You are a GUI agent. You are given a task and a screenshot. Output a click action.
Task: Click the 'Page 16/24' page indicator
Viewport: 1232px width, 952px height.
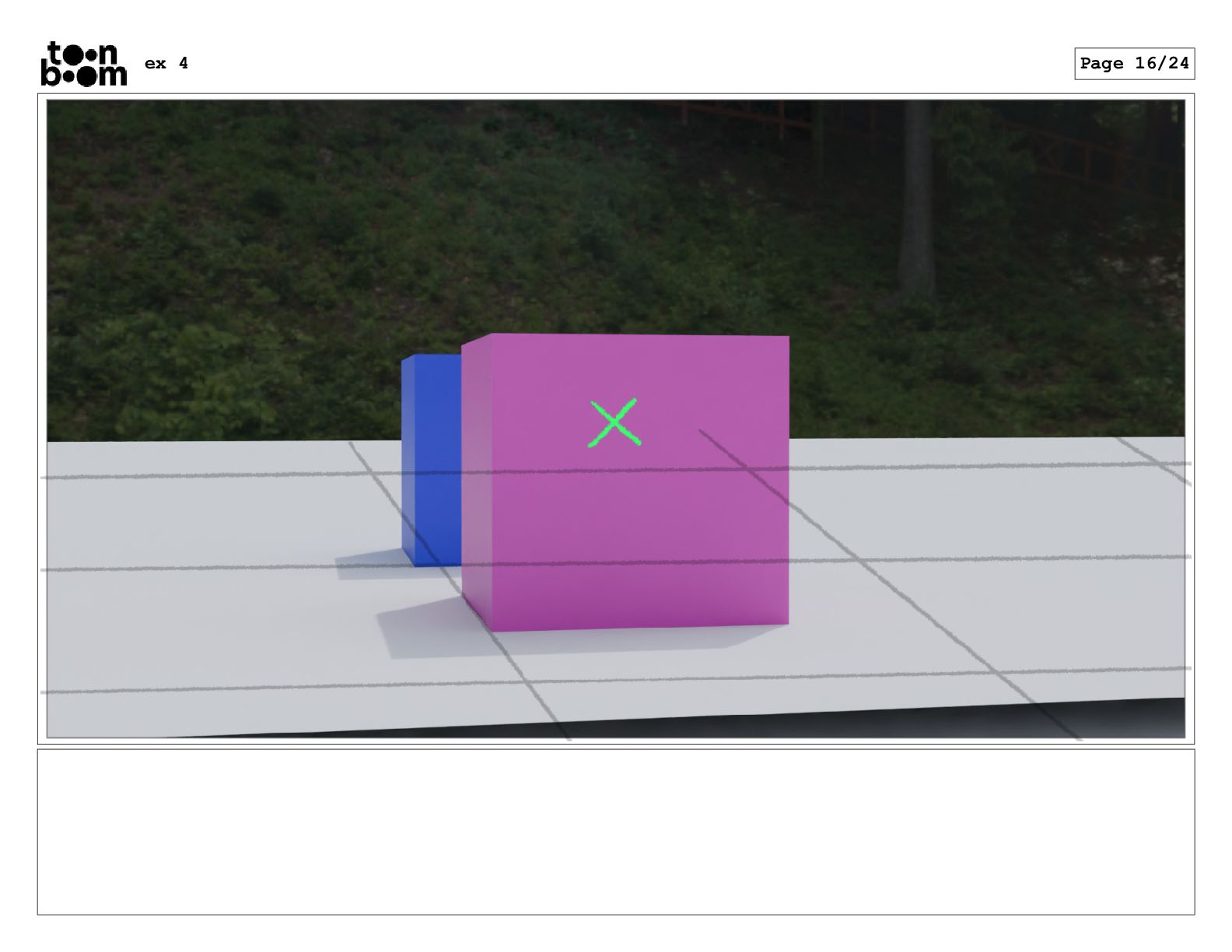point(1134,64)
